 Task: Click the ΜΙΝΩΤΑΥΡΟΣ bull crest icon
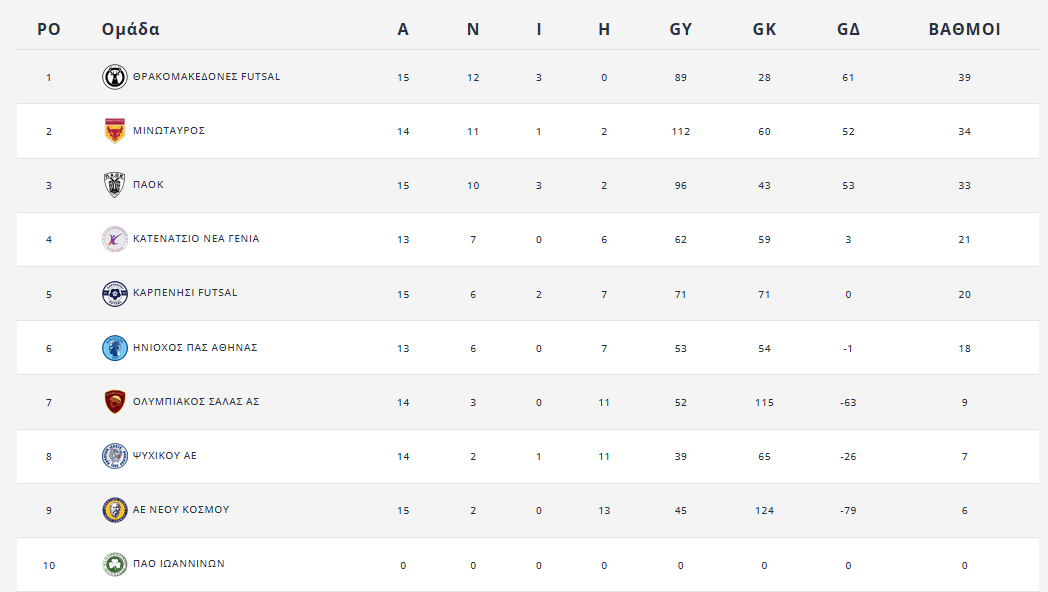coord(115,131)
